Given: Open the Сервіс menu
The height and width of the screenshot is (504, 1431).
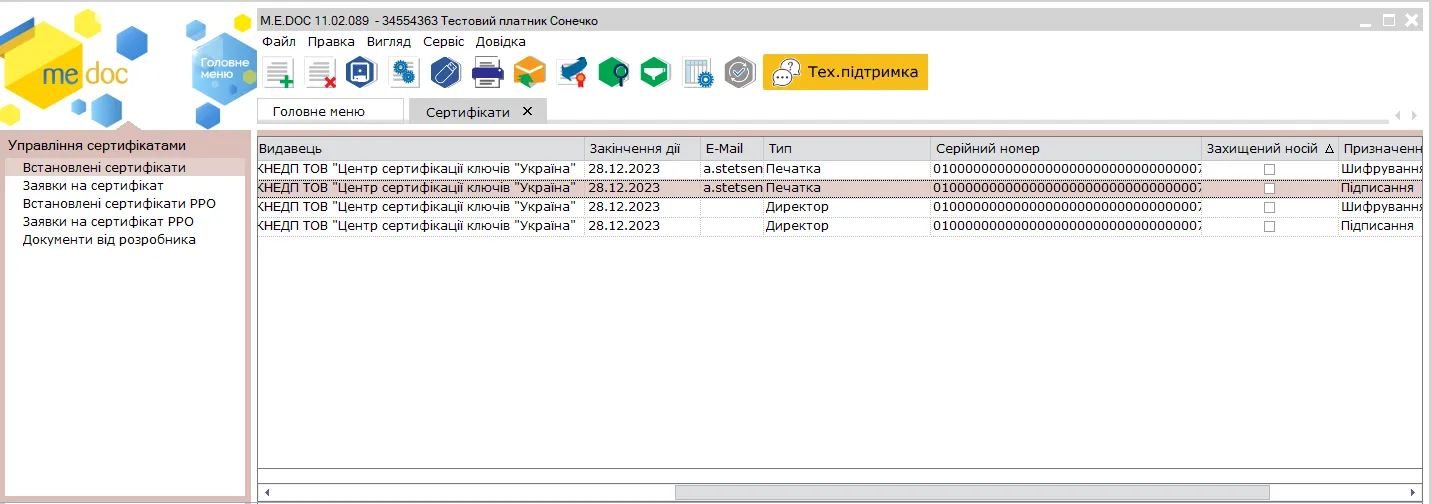Looking at the screenshot, I should point(443,42).
